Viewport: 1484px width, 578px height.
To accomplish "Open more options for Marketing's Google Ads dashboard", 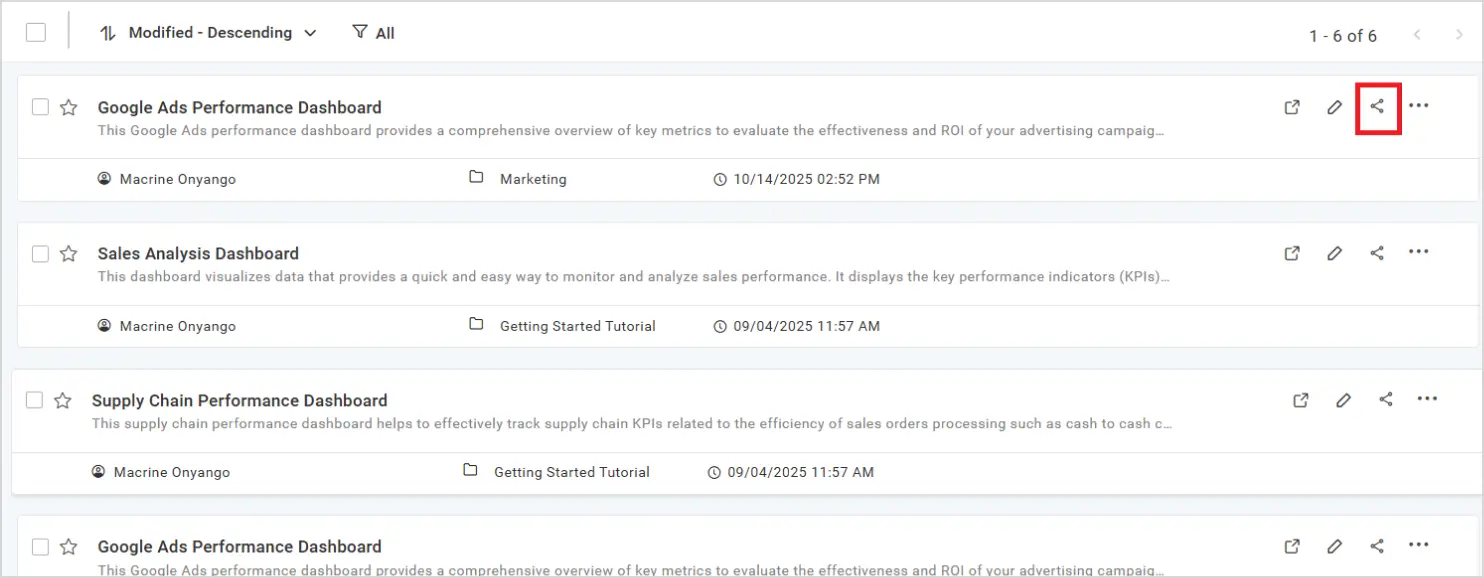I will click(1419, 105).
